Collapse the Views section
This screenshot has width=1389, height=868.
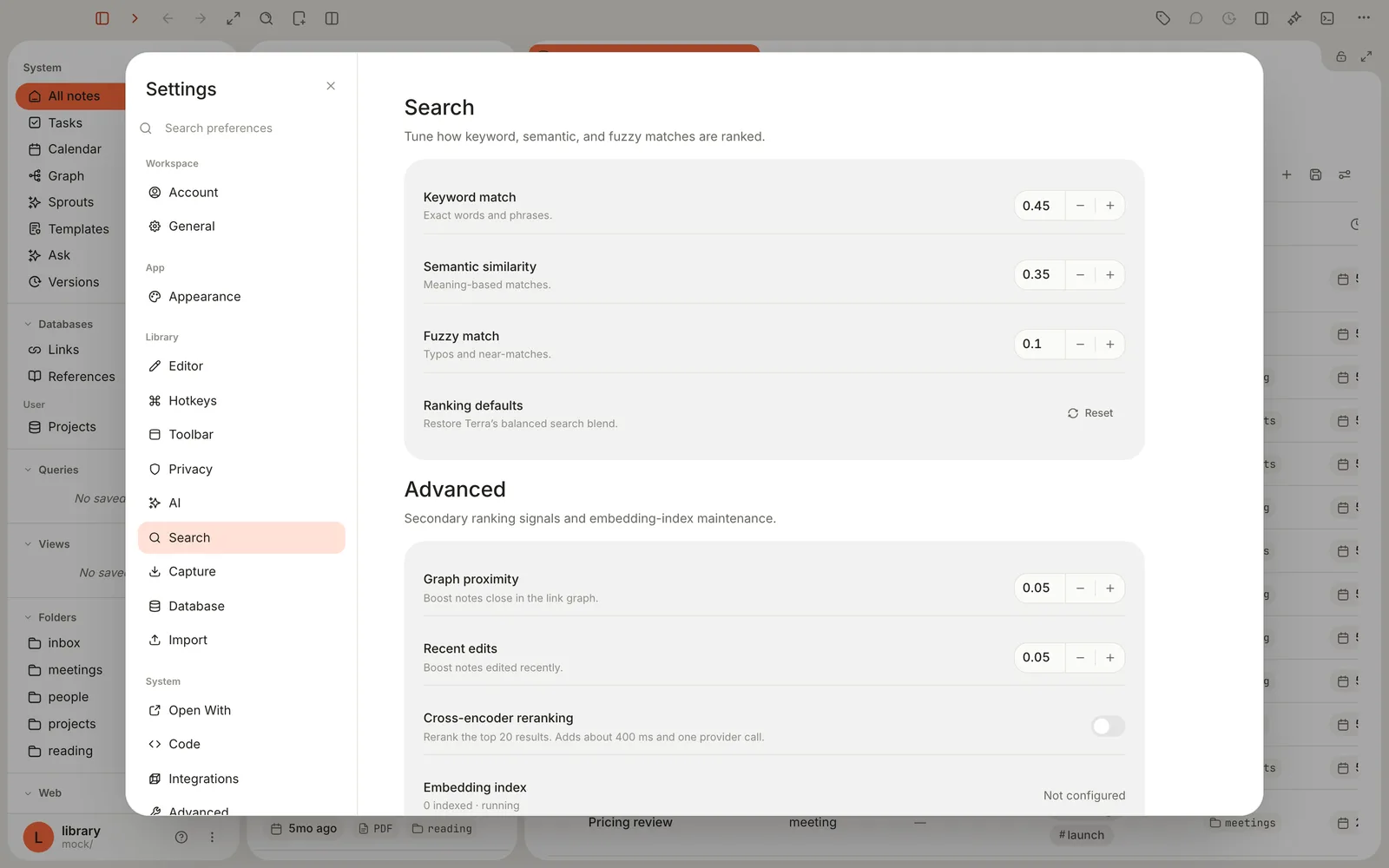(28, 544)
